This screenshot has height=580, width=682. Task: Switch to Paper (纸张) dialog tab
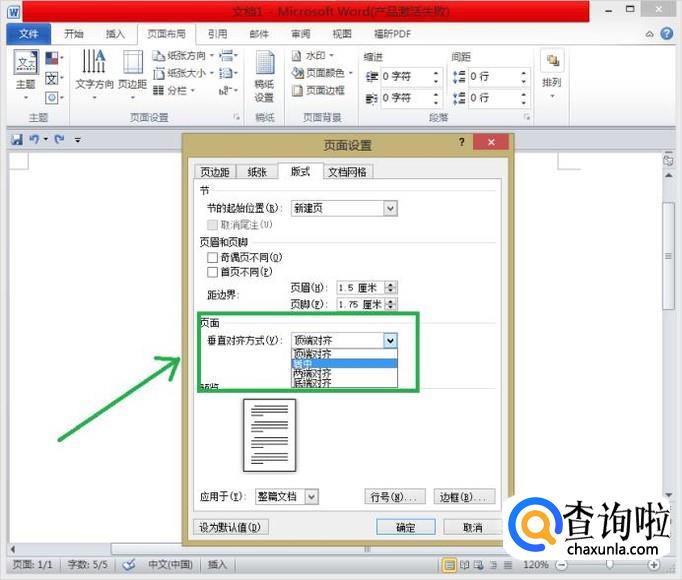pos(257,172)
